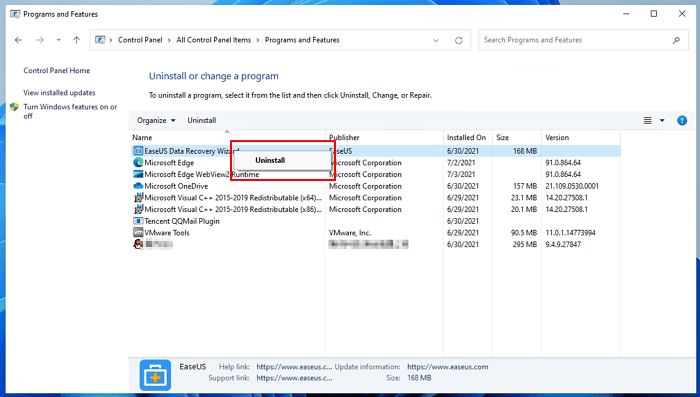The width and height of the screenshot is (700, 397).
Task: Click the Support link URL in details pane
Action: click(x=294, y=378)
